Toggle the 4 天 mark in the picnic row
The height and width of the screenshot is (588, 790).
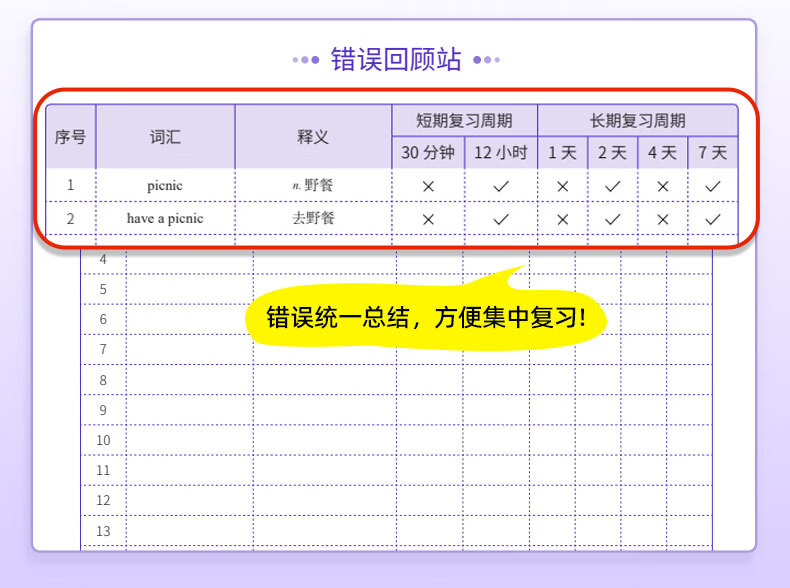[662, 186]
